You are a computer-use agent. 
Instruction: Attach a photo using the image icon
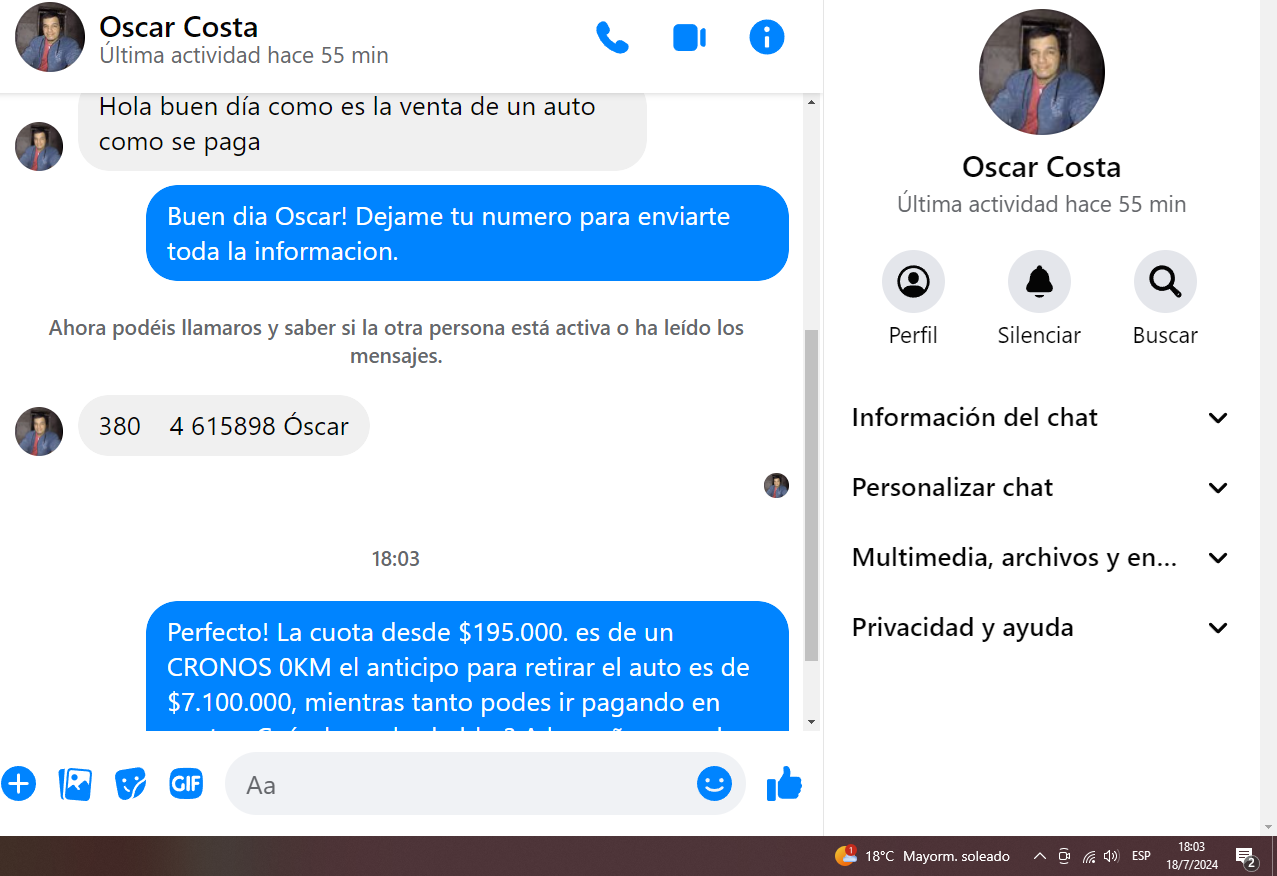(x=75, y=784)
